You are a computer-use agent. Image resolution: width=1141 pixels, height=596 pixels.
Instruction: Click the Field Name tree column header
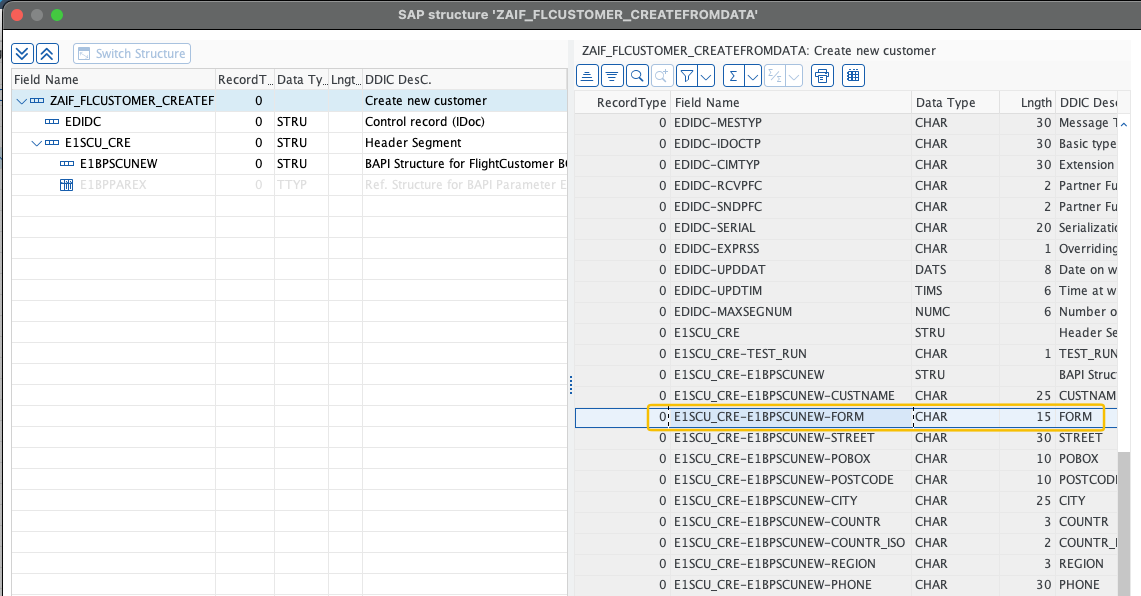pos(114,79)
